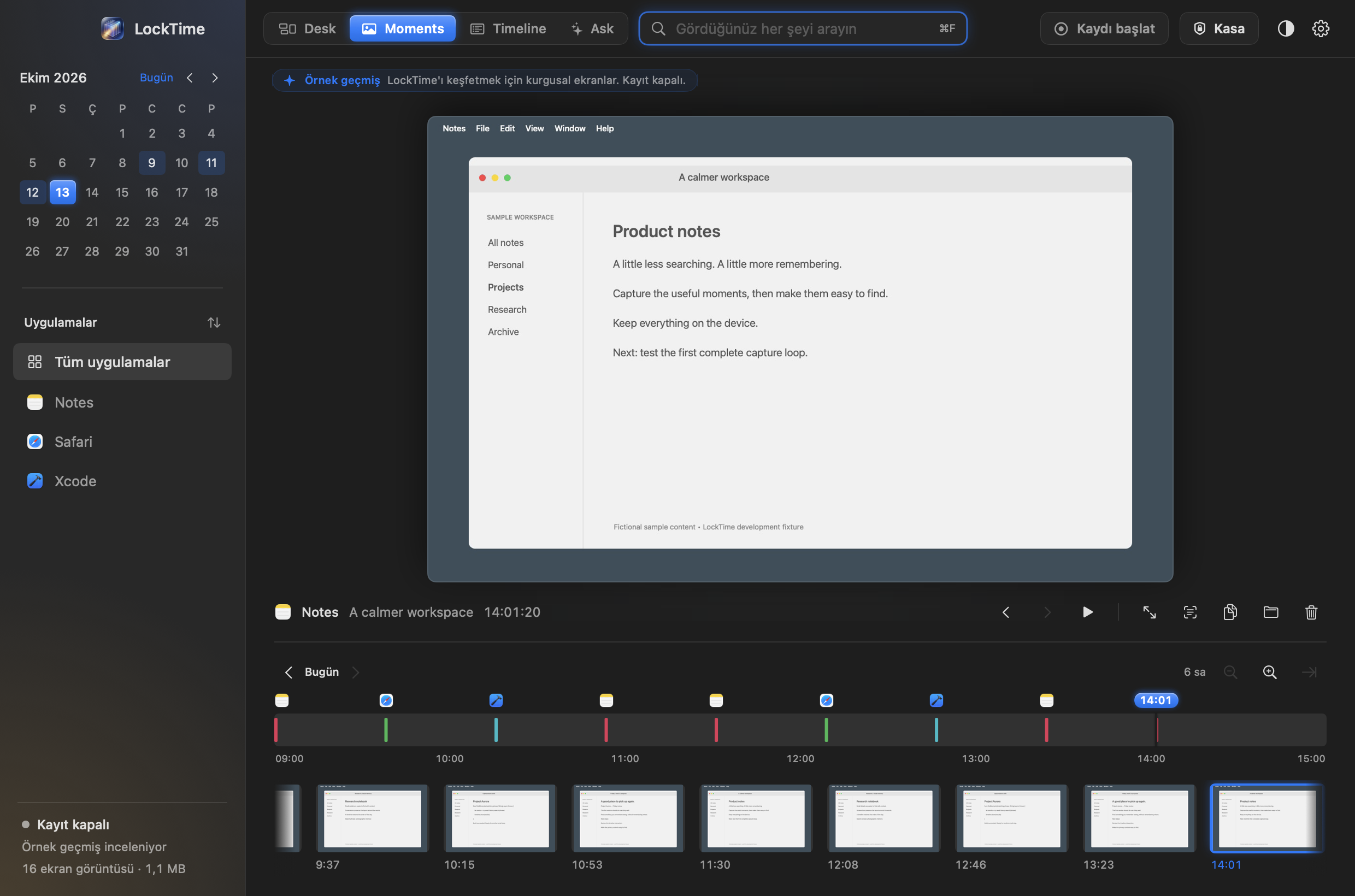This screenshot has height=896, width=1355.
Task: Expand preview to fullscreen
Action: click(x=1149, y=612)
